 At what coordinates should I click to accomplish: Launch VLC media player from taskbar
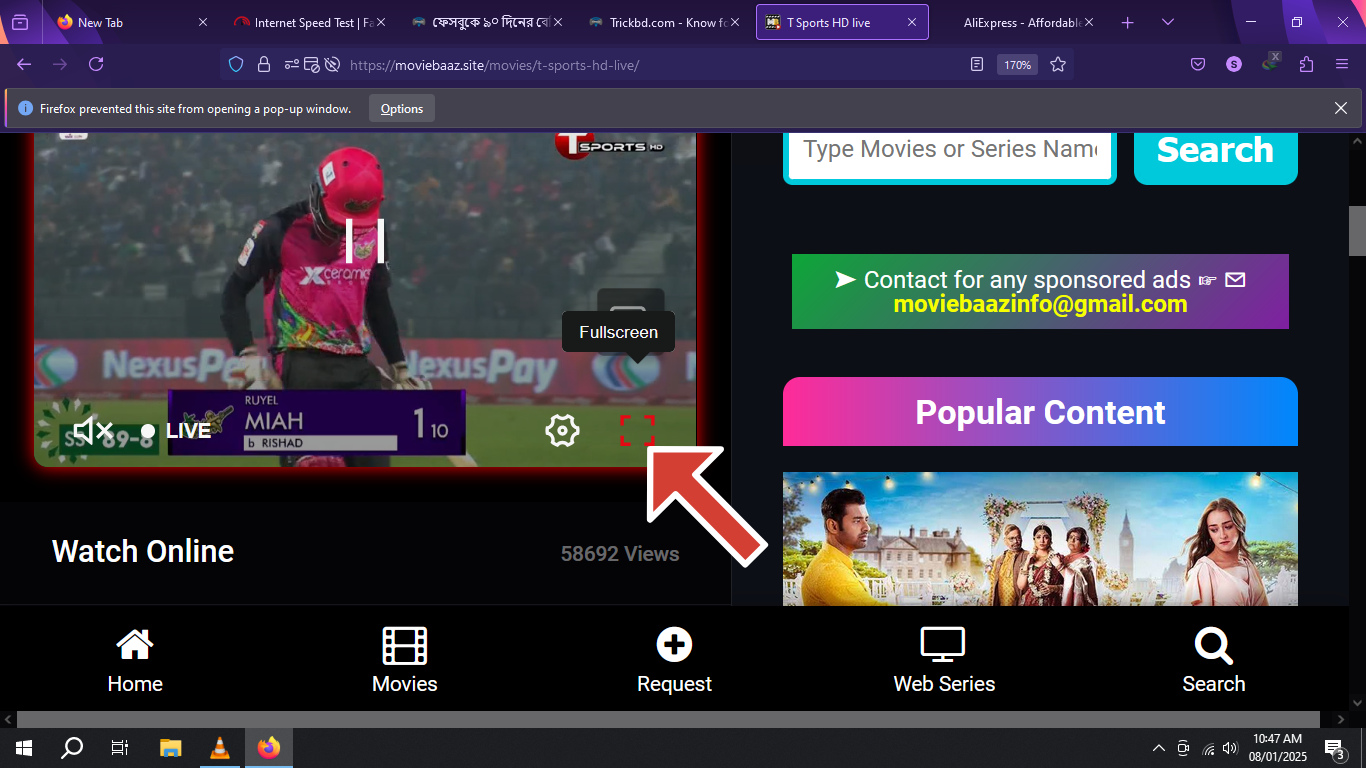click(219, 748)
